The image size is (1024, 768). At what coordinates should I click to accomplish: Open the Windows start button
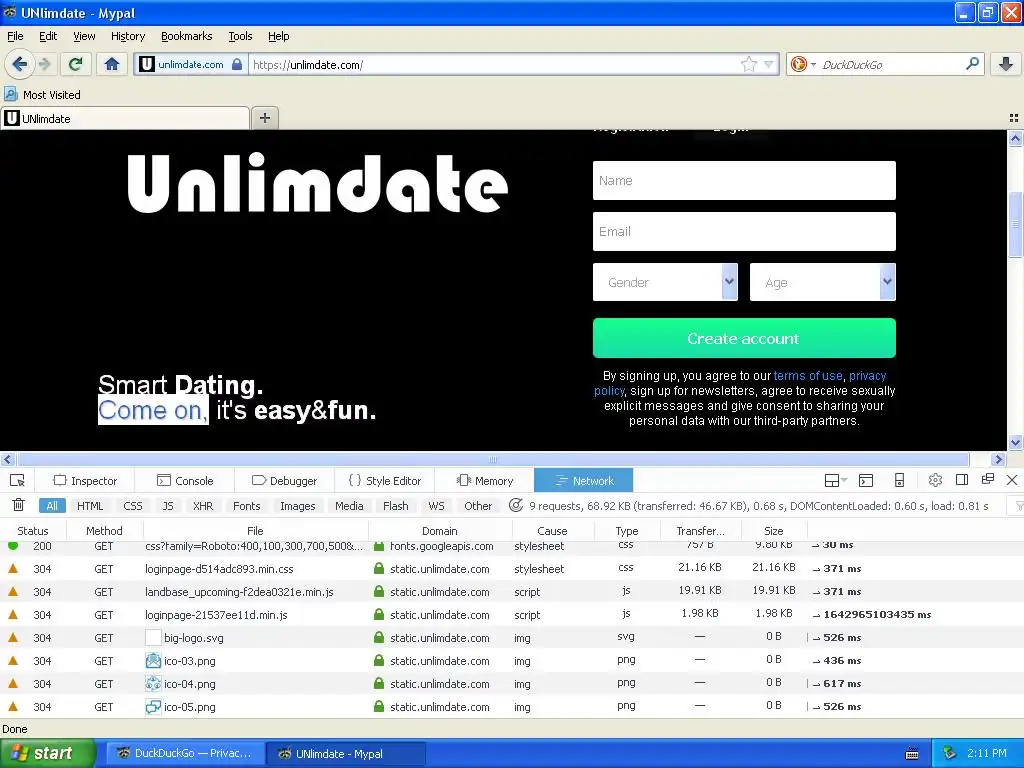[47, 753]
